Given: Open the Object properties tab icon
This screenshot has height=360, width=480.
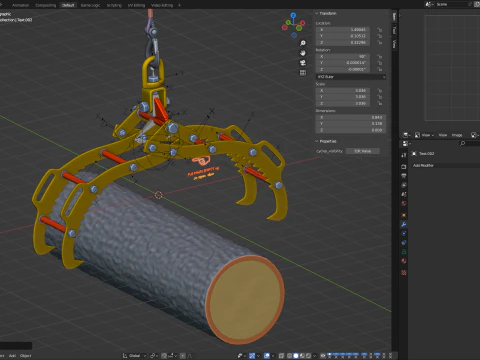Looking at the screenshot, I should pos(404,215).
